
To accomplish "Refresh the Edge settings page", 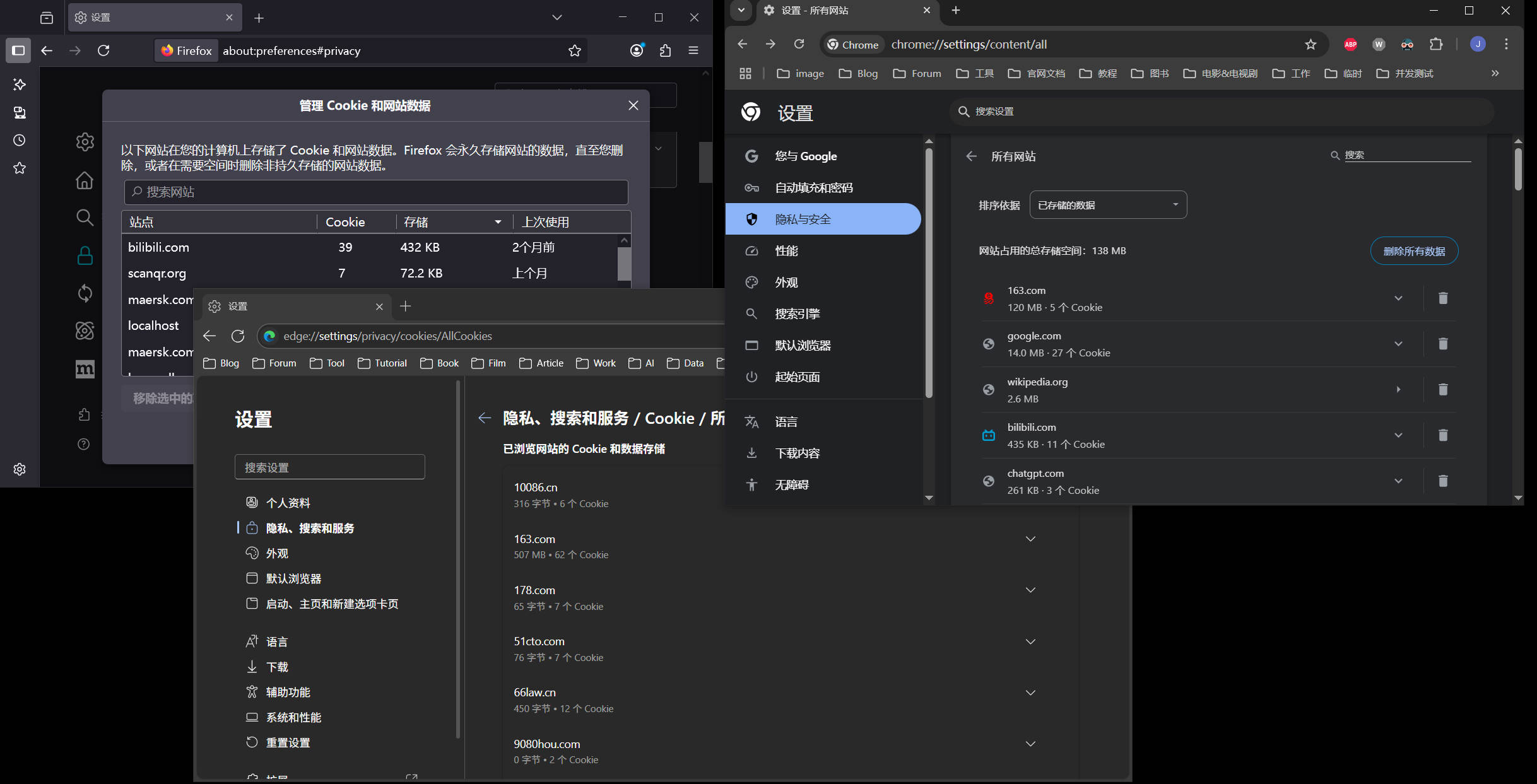I will pos(238,336).
